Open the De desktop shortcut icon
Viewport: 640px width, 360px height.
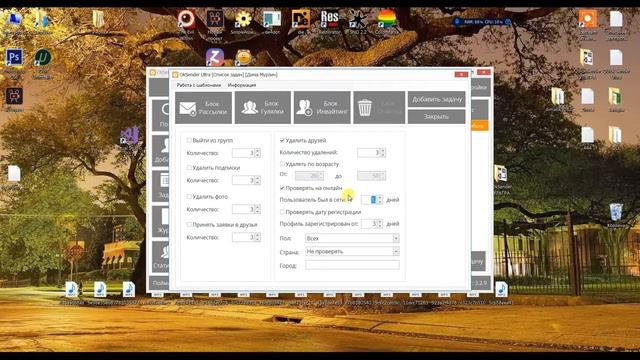point(300,19)
